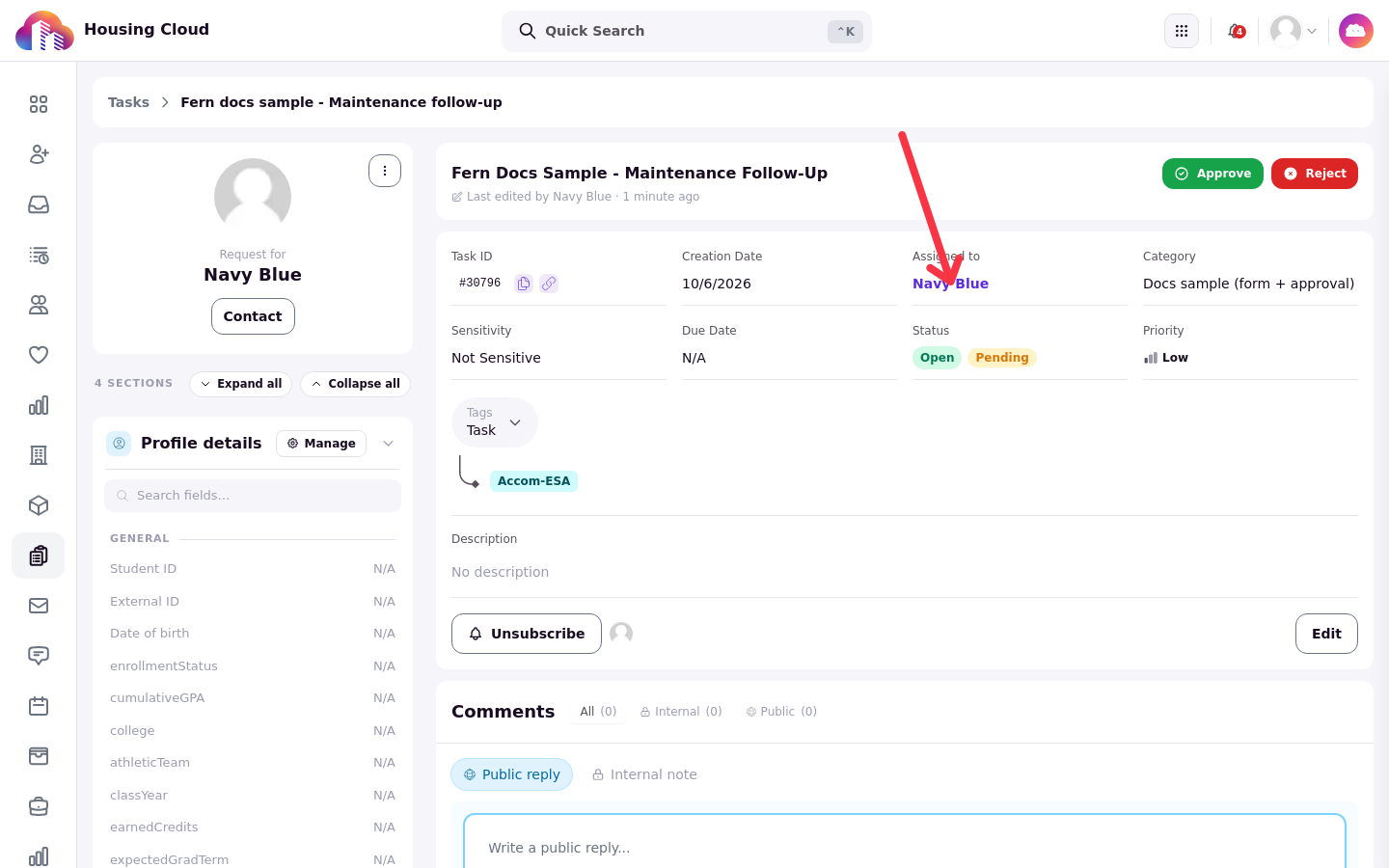The image size is (1389, 868).
Task: Click the heart icon in sidebar
Action: pos(39,355)
